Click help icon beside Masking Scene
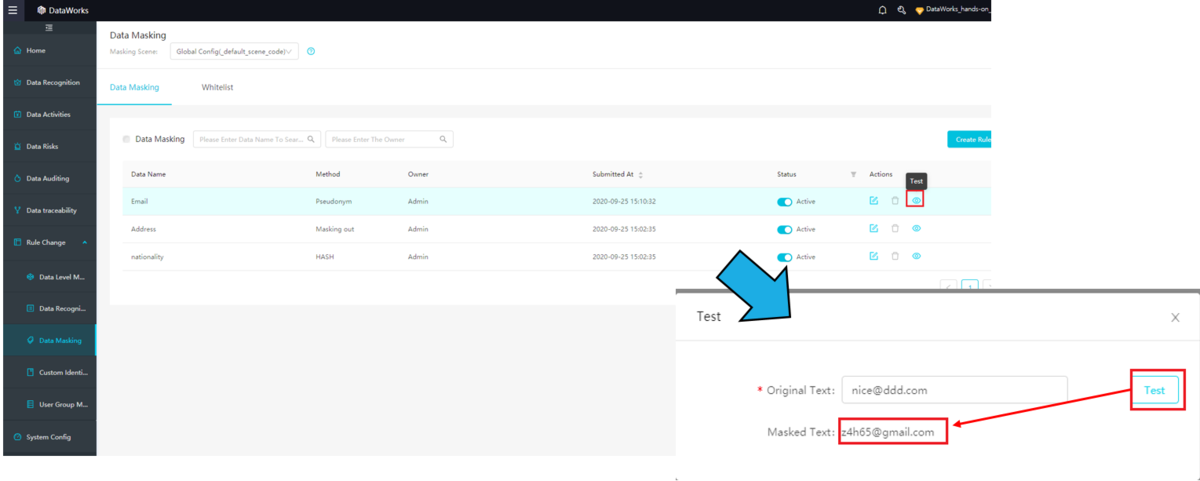 [x=311, y=51]
